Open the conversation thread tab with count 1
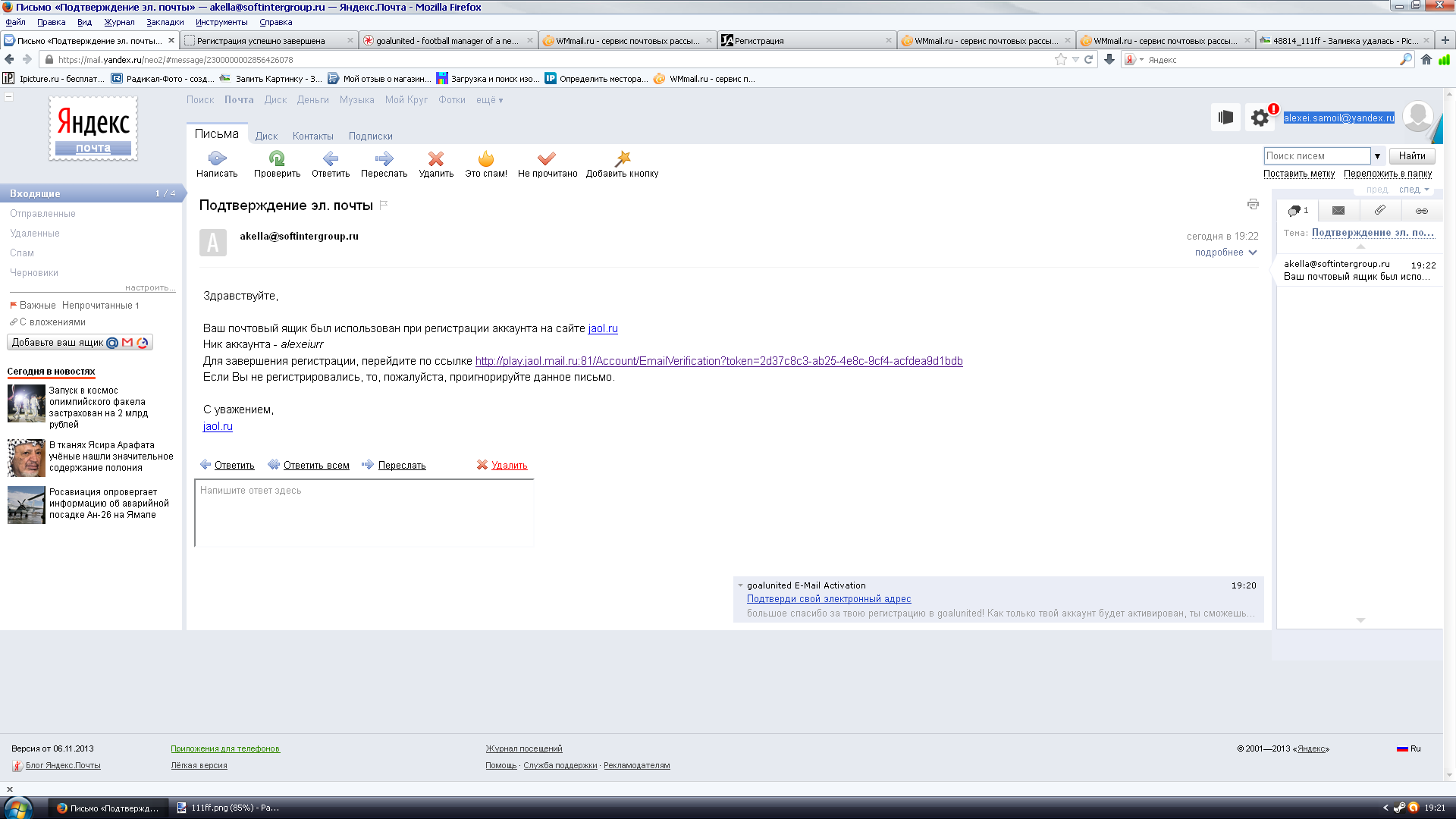The height and width of the screenshot is (819, 1456). tap(1298, 210)
